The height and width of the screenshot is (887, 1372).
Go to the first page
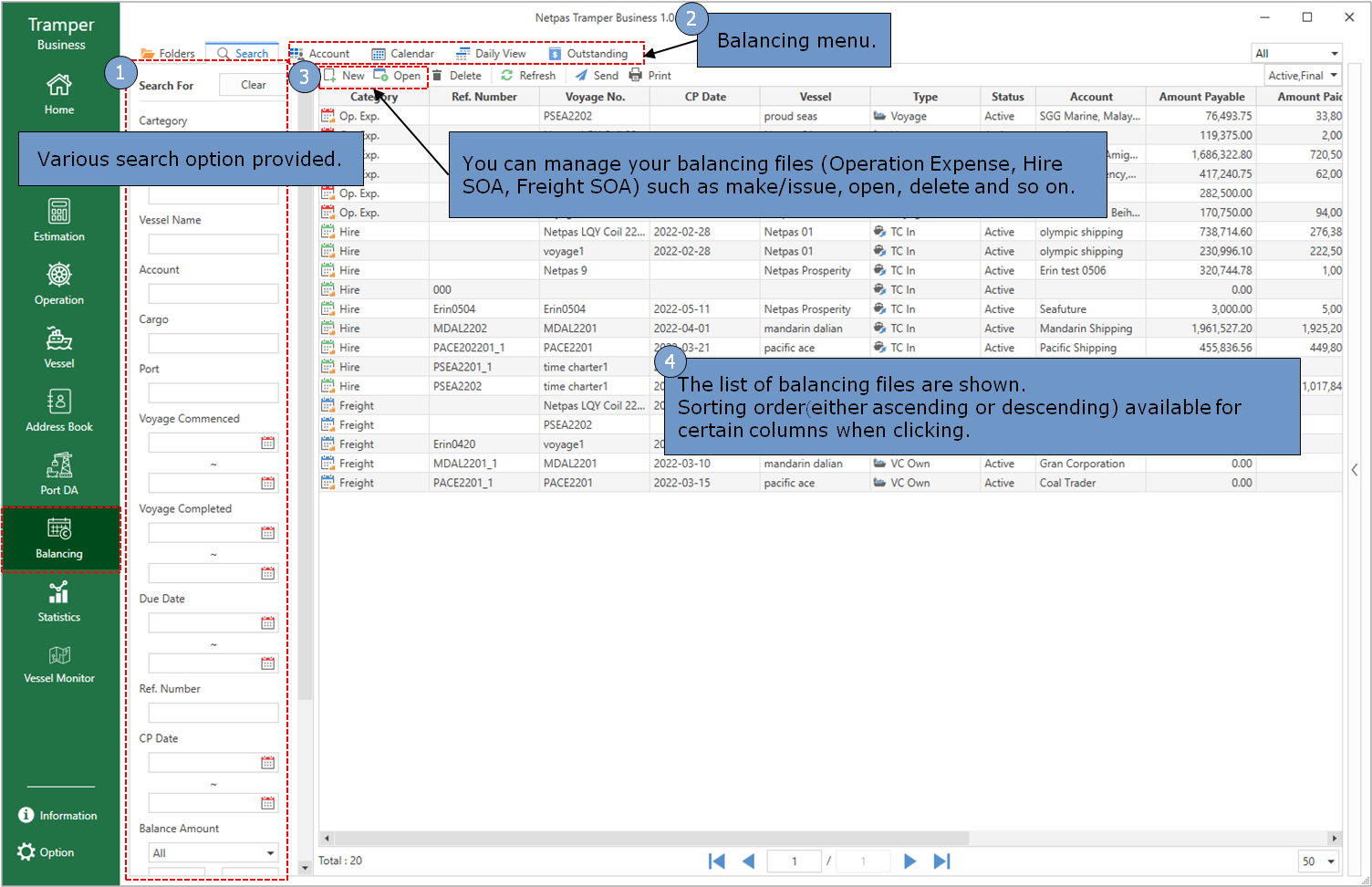tap(717, 861)
